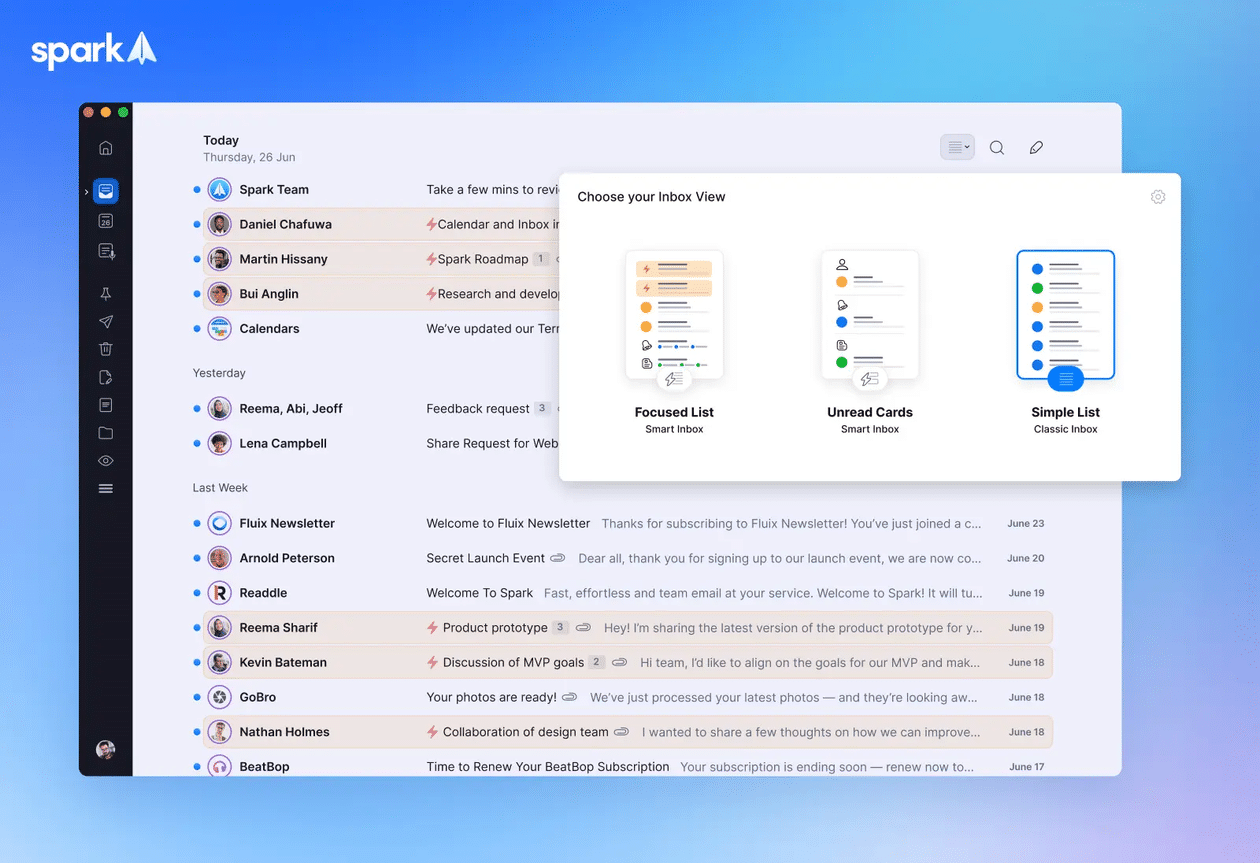The width and height of the screenshot is (1260, 863).
Task: Click the Simple List preview thumbnail
Action: 1066,315
